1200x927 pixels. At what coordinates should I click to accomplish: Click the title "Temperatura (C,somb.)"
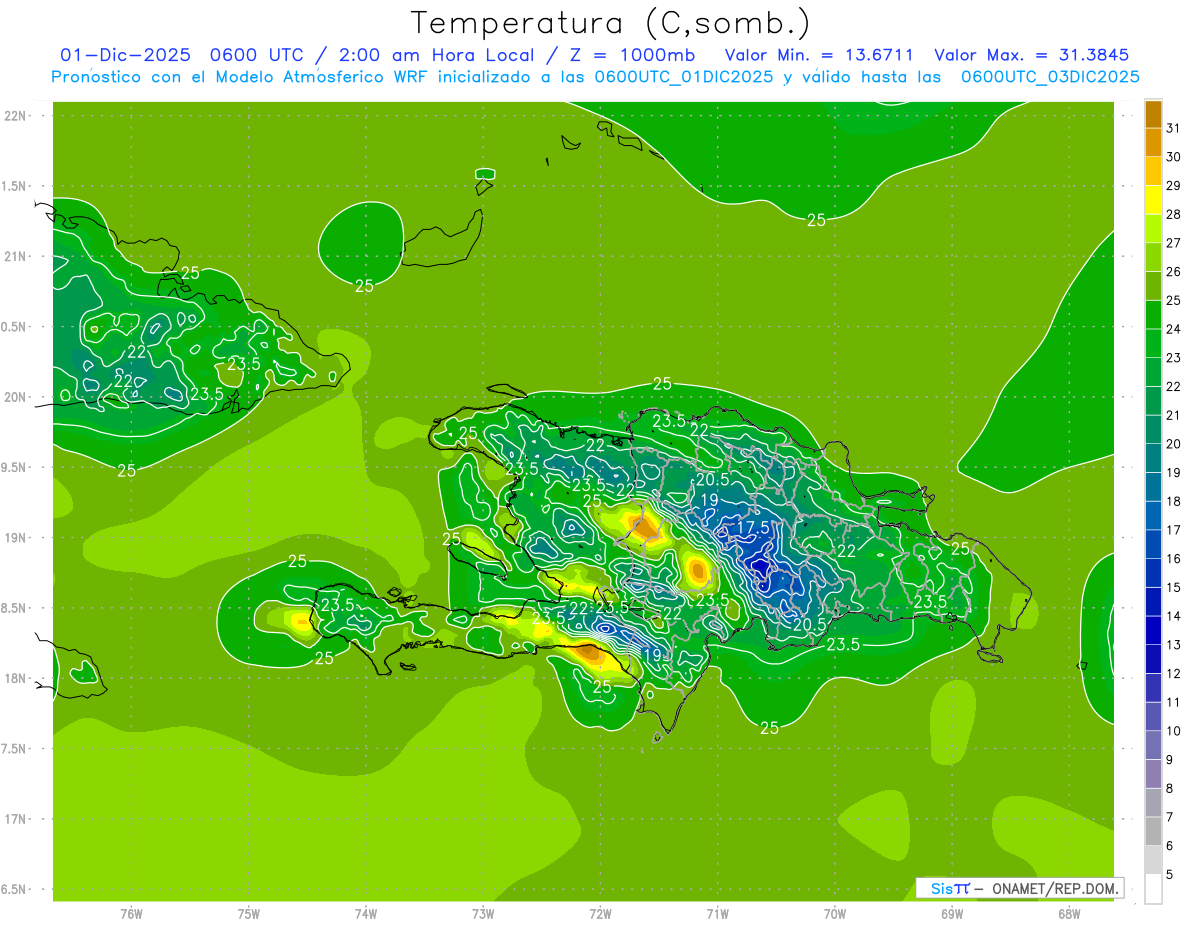click(611, 23)
